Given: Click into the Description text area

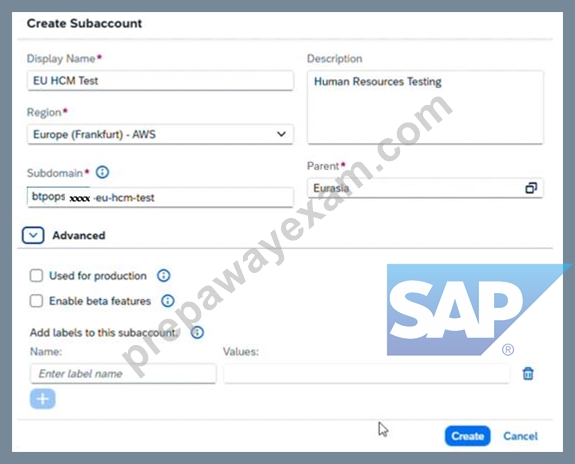Looking at the screenshot, I should pyautogui.click(x=425, y=107).
